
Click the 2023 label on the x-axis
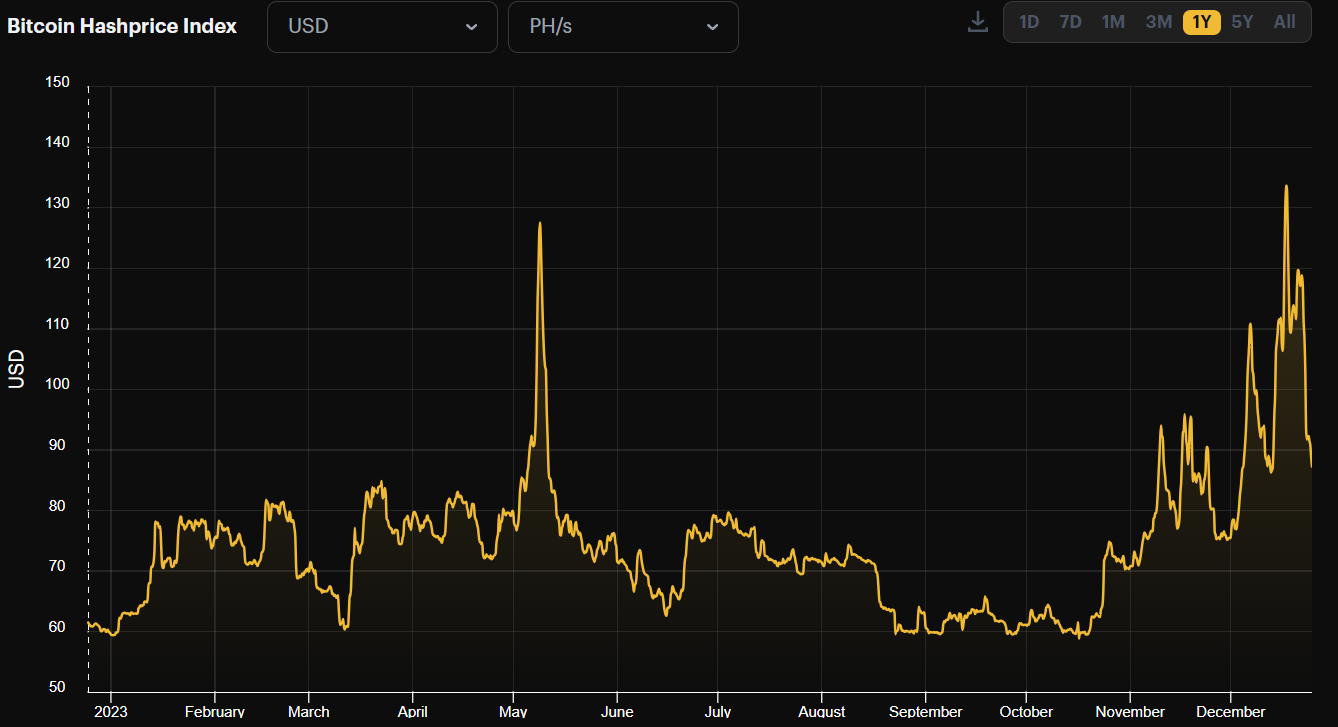110,712
